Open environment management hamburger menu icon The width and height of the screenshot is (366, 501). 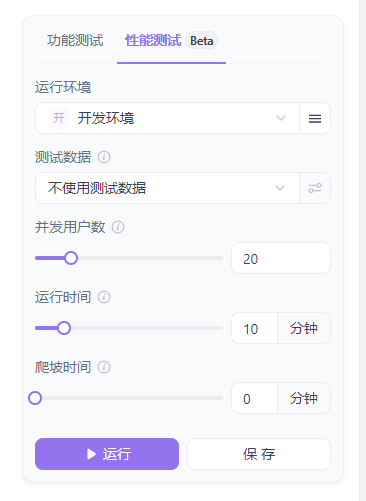(315, 118)
